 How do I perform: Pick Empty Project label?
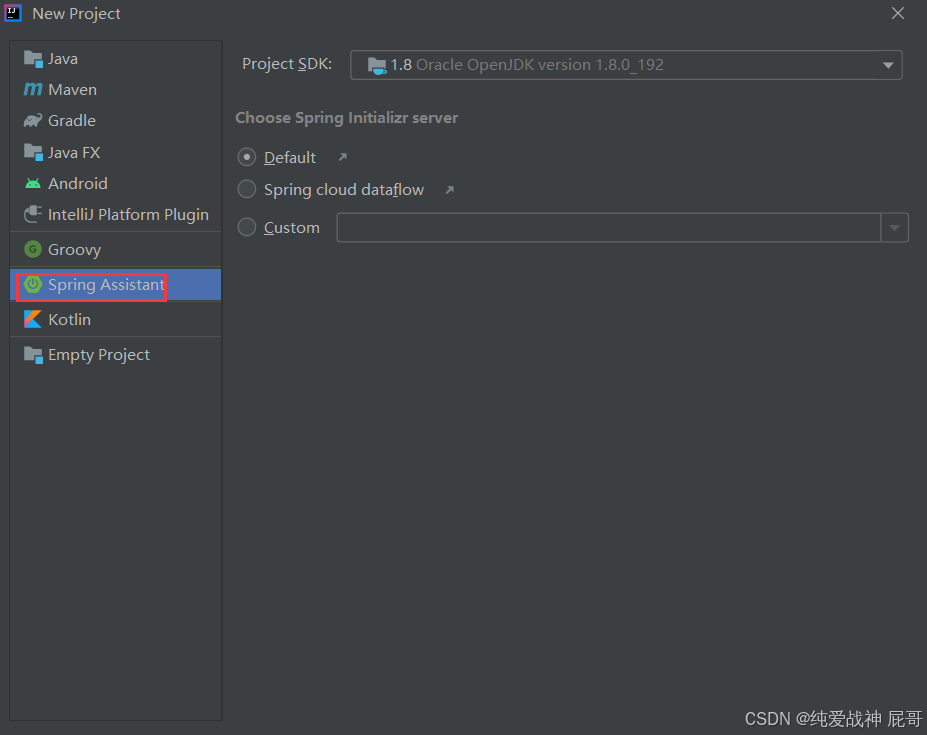coord(99,355)
